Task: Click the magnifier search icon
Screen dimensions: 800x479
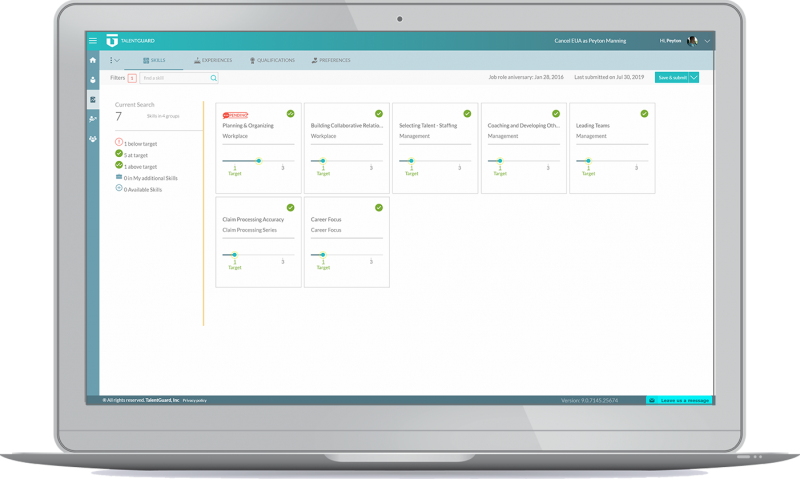Action: tap(214, 78)
